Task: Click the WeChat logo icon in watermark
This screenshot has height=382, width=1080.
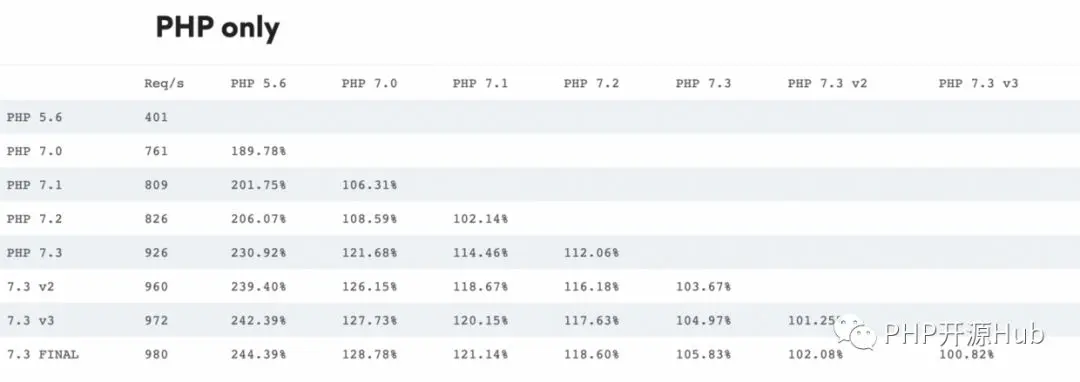Action: (x=855, y=332)
